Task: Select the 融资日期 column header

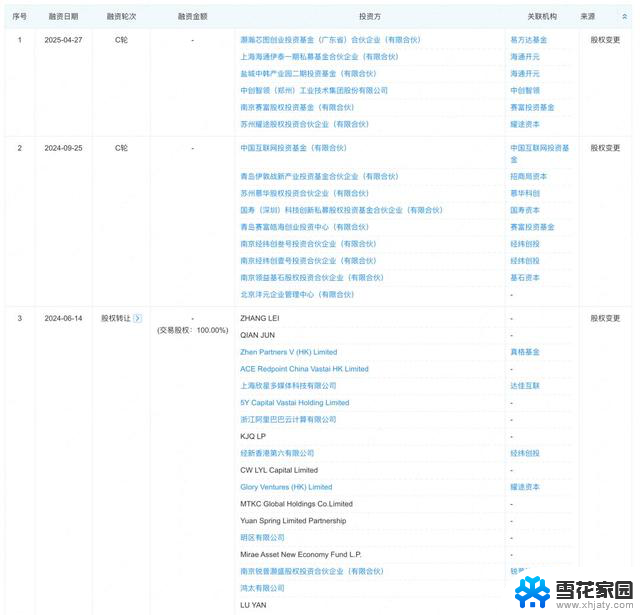Action: coord(63,16)
